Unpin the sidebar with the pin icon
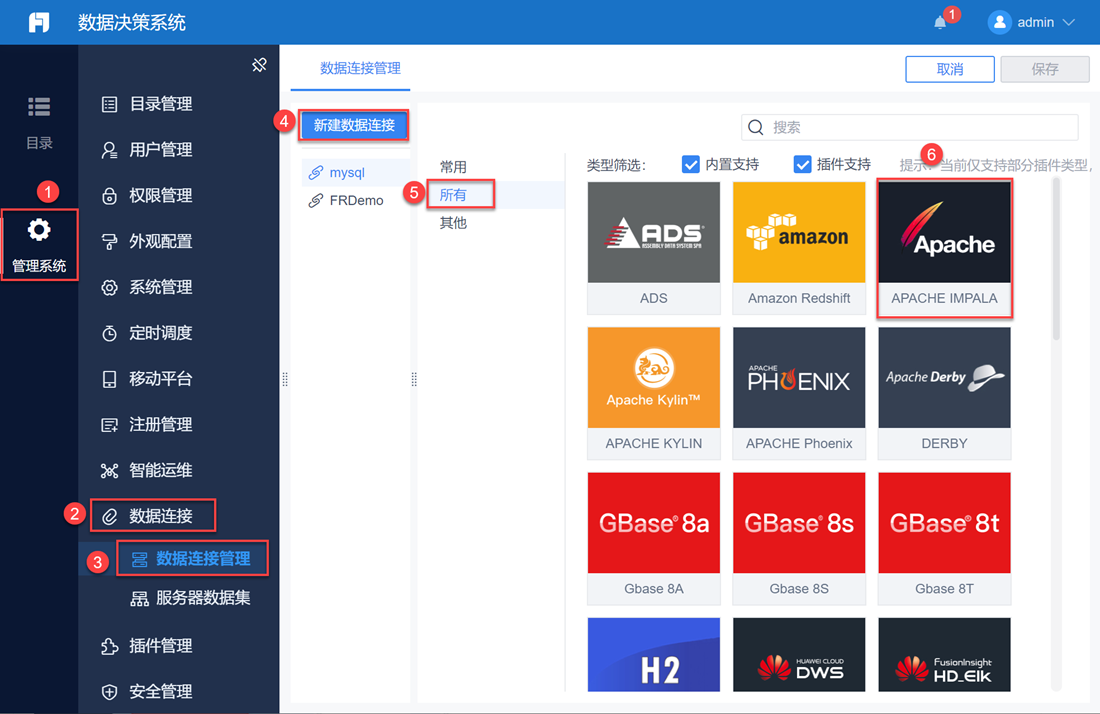This screenshot has height=714, width=1100. coord(260,65)
